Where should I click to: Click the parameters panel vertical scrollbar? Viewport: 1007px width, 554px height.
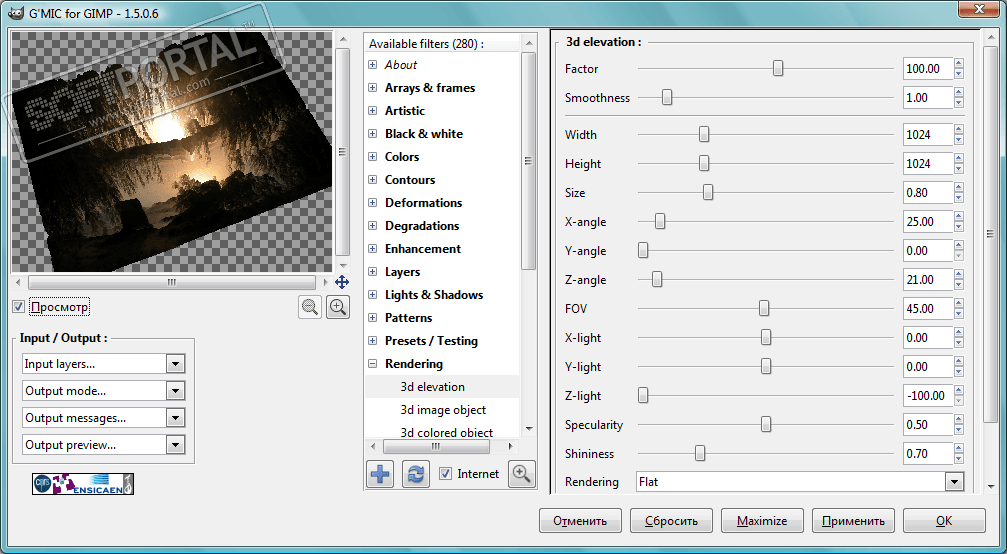pyautogui.click(x=990, y=233)
